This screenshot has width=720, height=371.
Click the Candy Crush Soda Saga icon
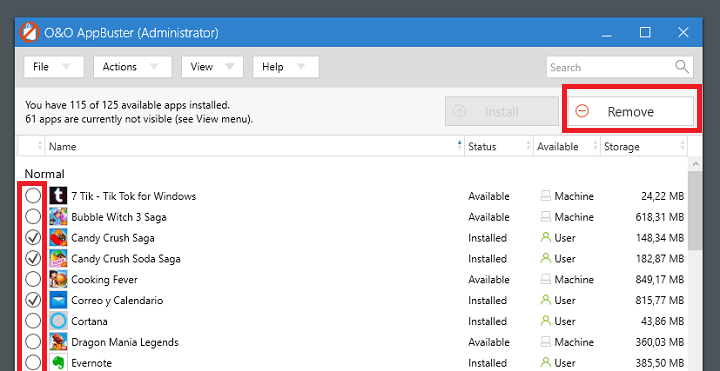(58, 259)
